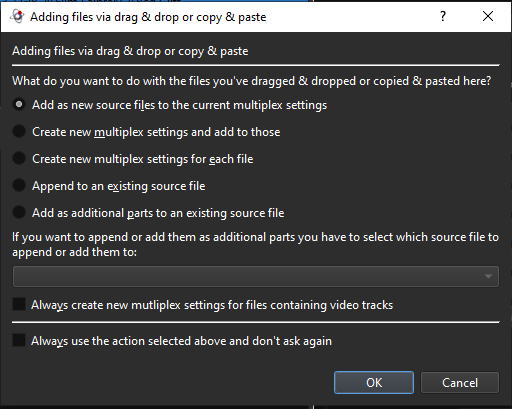Click the MKVToolNix icon in the title bar

coord(17,16)
